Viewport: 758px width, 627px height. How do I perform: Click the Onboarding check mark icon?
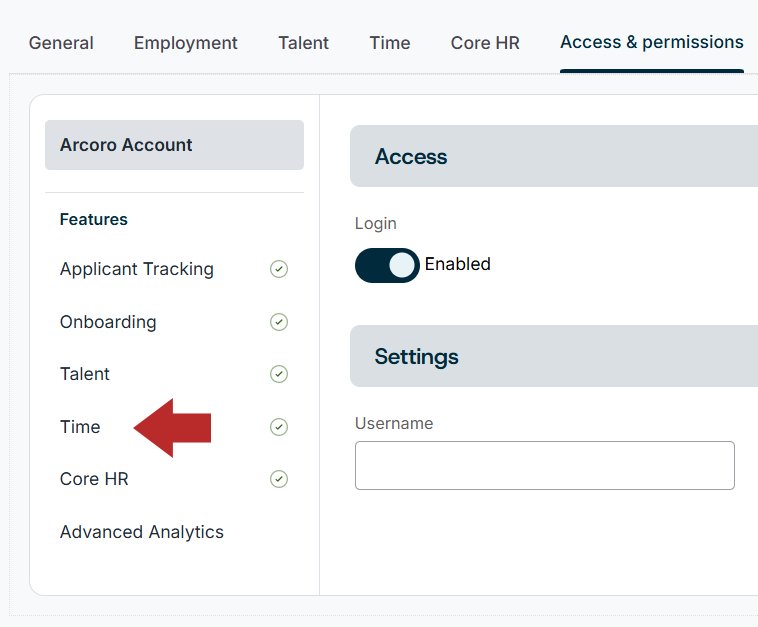pyautogui.click(x=279, y=322)
